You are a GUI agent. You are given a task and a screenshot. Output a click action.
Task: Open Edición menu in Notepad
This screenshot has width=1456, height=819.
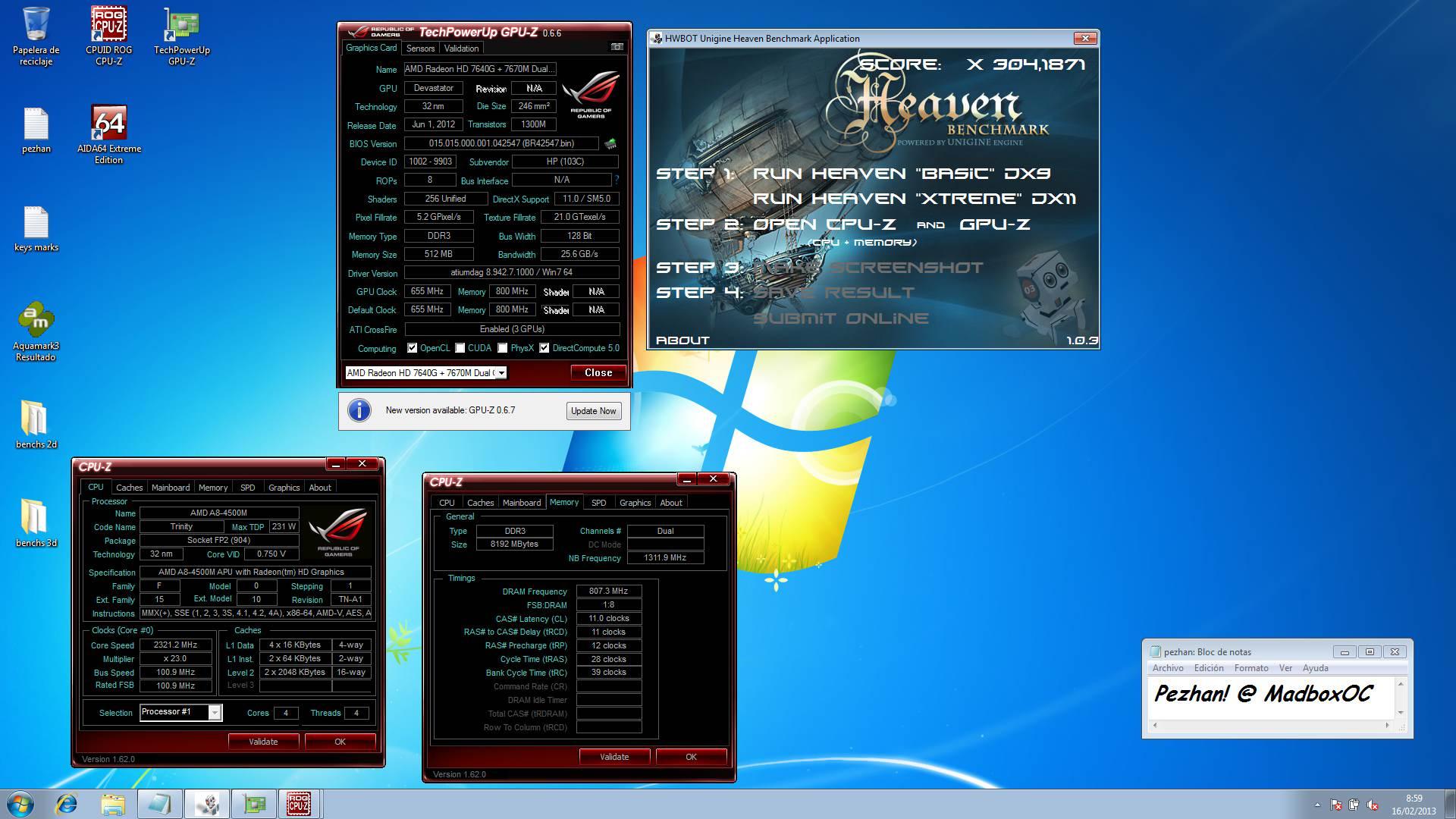tap(1209, 668)
